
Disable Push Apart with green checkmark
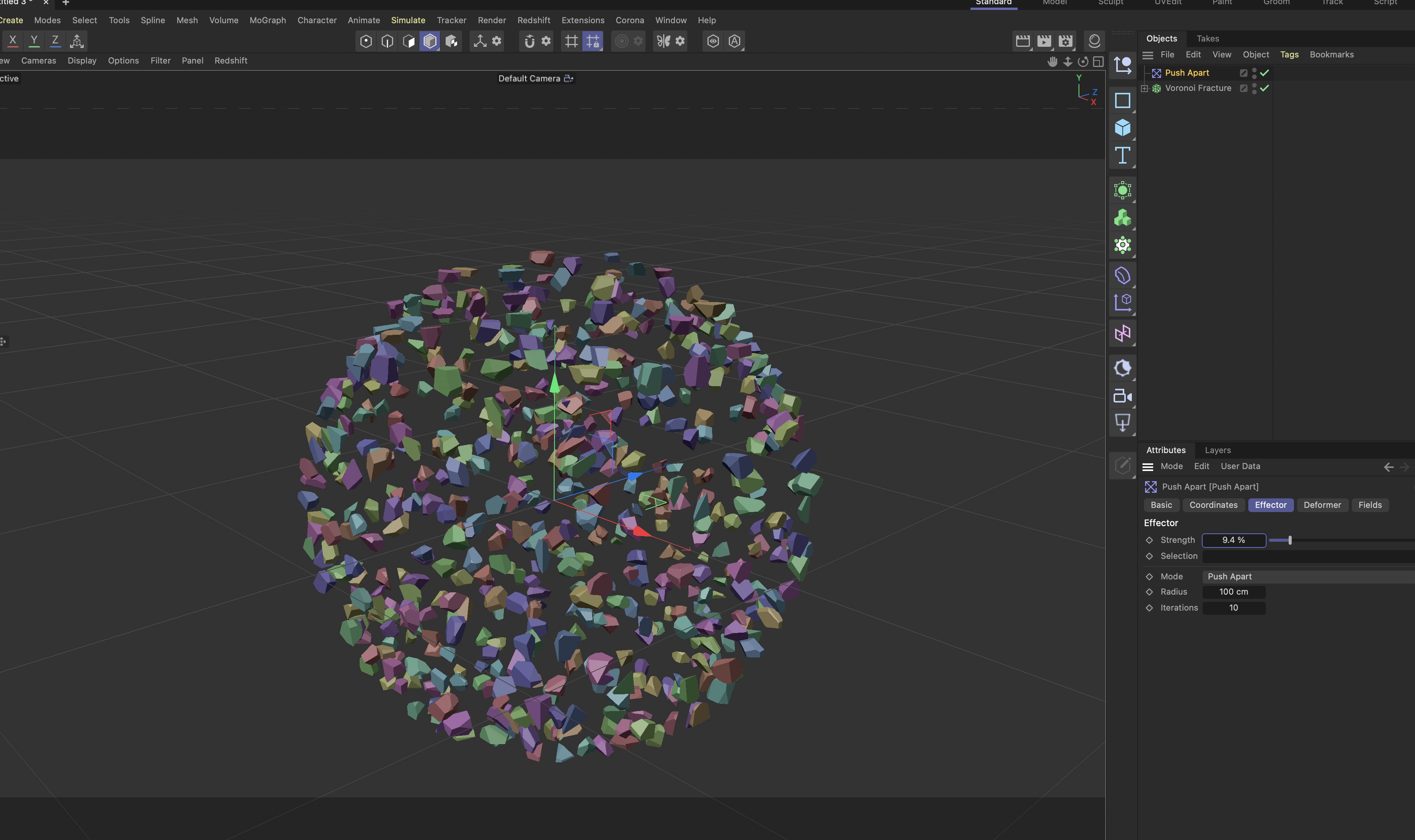click(x=1264, y=72)
